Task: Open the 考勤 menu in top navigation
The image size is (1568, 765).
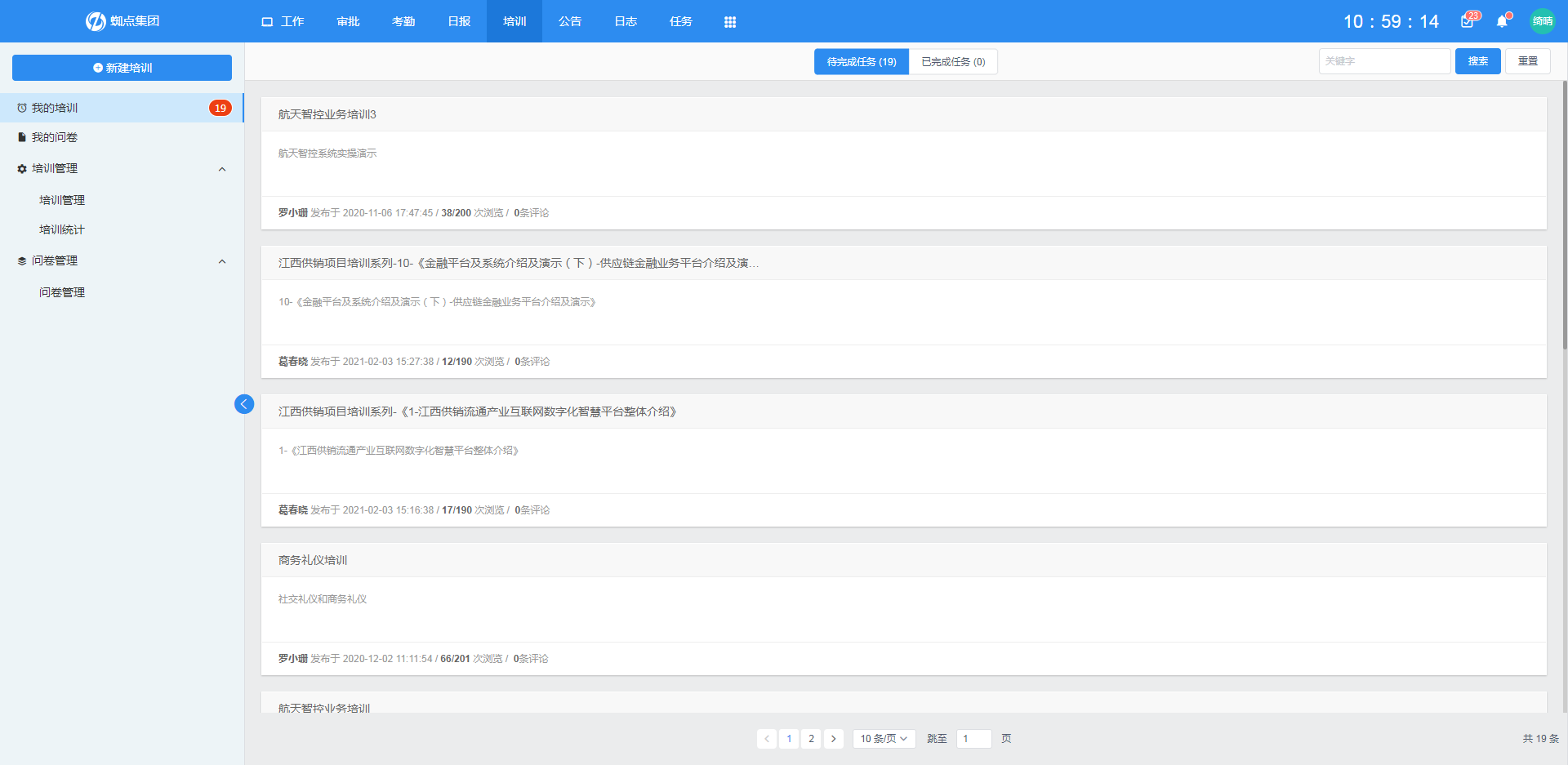Action: (x=403, y=21)
